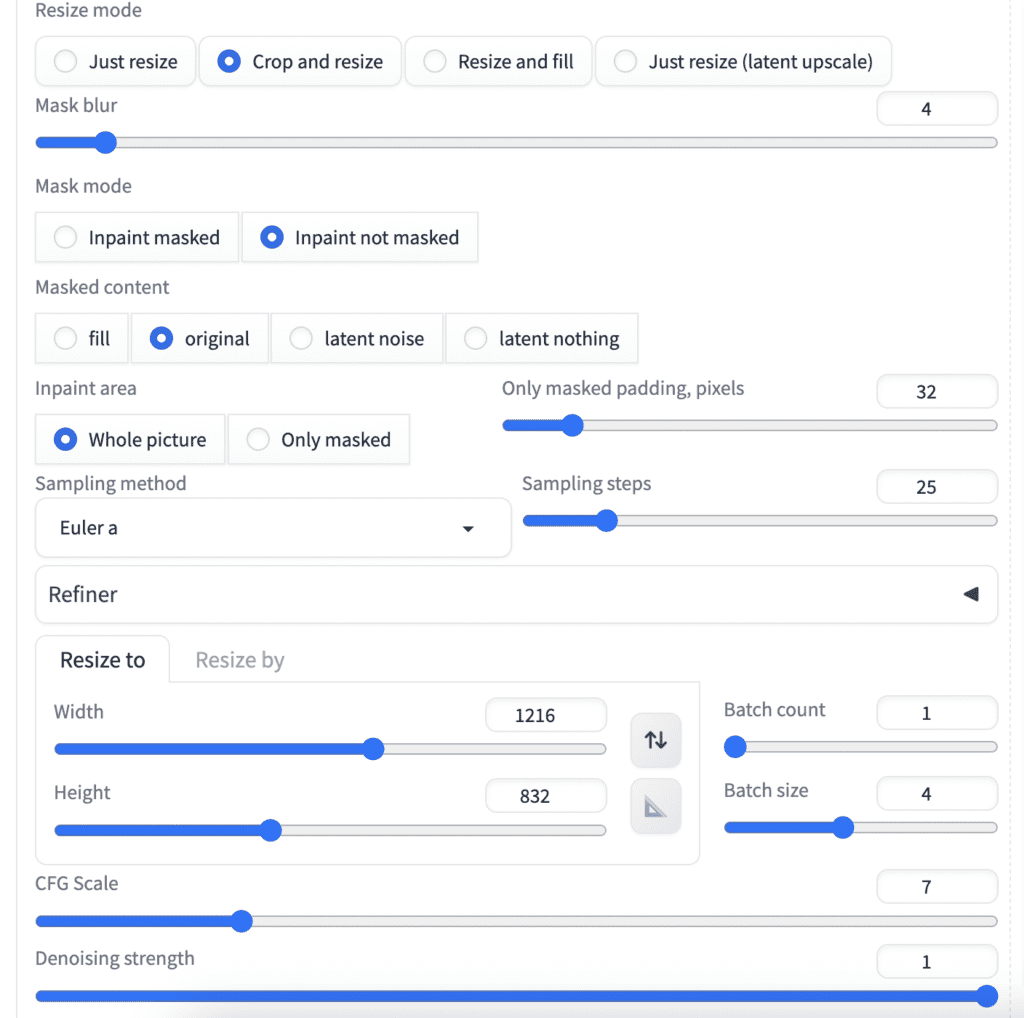Click the Resize mode label

click(88, 10)
